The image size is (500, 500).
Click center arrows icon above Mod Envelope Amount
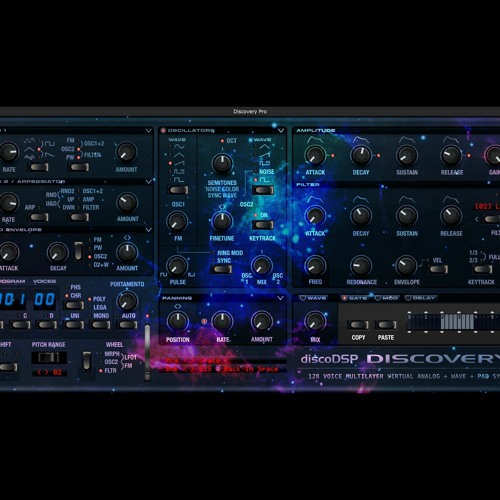(127, 238)
